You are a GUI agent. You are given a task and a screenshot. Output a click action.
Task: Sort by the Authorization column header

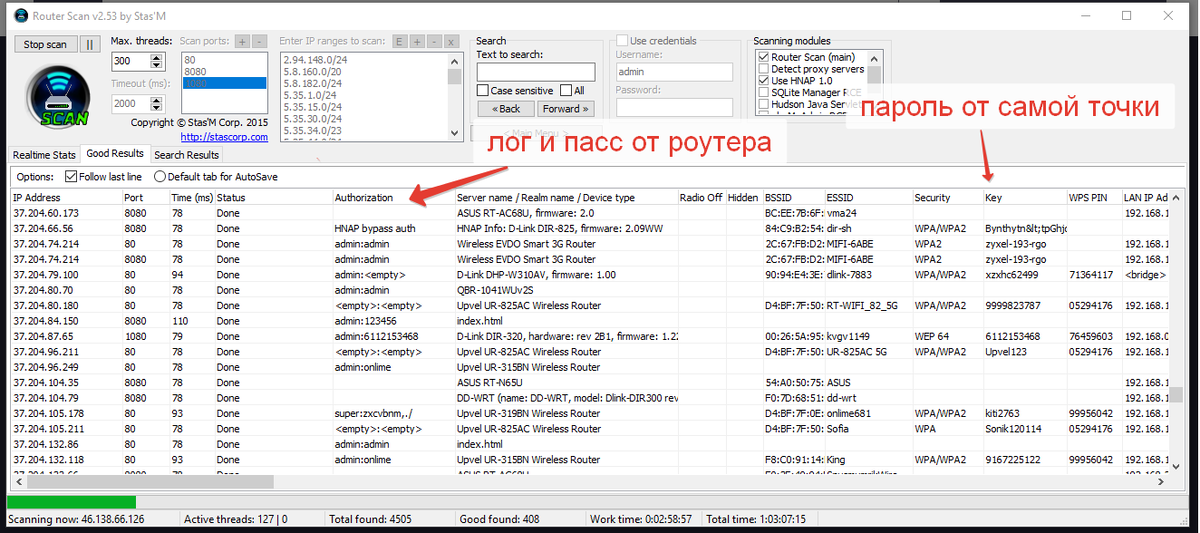[393, 198]
